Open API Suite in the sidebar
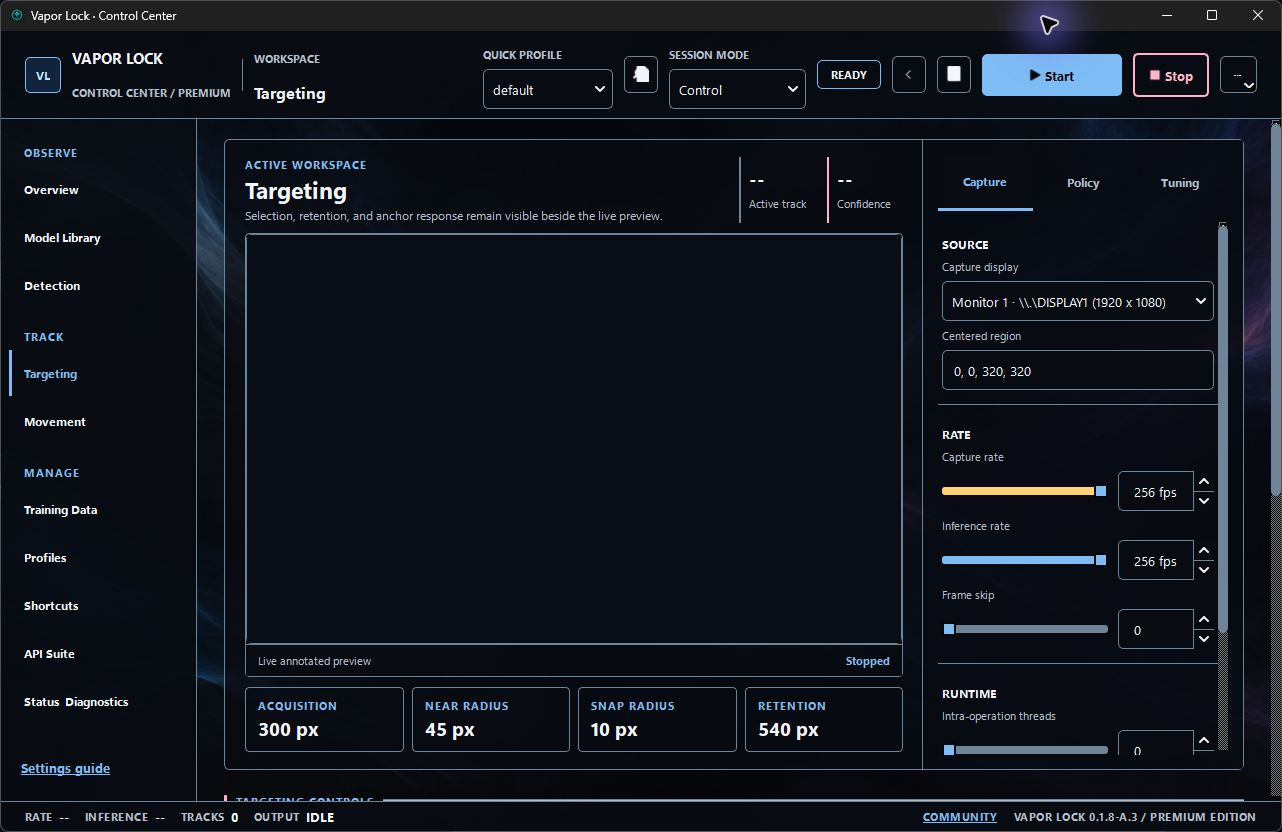The image size is (1282, 832). click(x=49, y=654)
